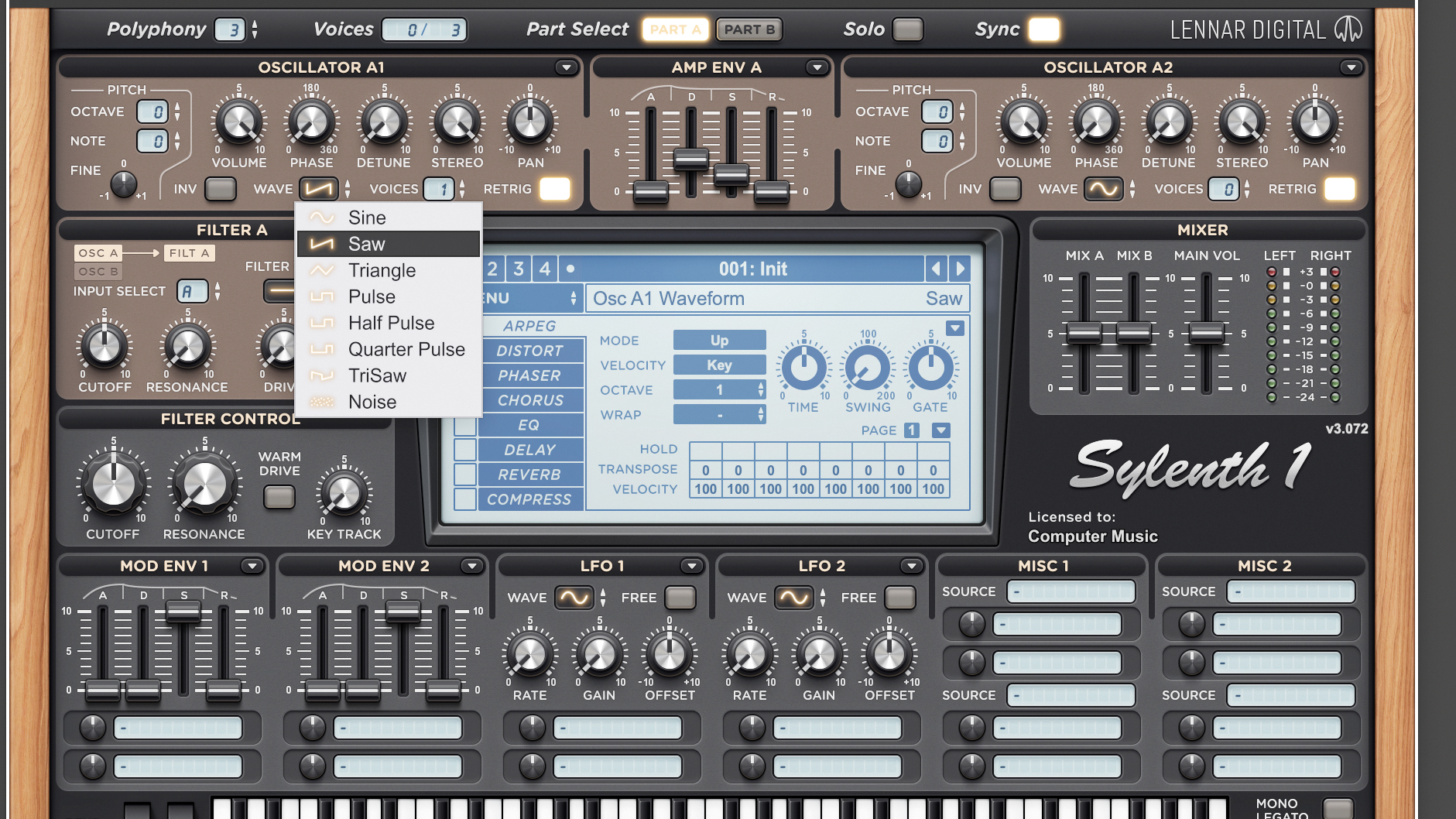
Task: Select TriSaw waveform entry
Action: pyautogui.click(x=388, y=375)
